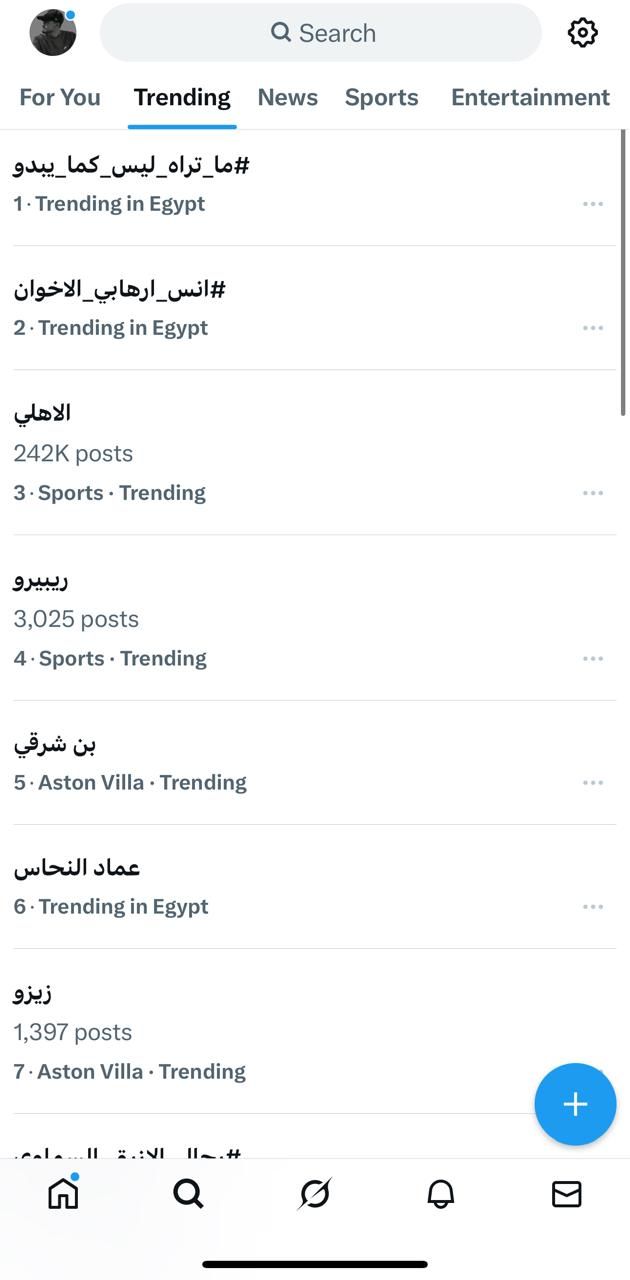This screenshot has height=1280, width=630.
Task: Open the Home feed icon
Action: coord(62,1193)
